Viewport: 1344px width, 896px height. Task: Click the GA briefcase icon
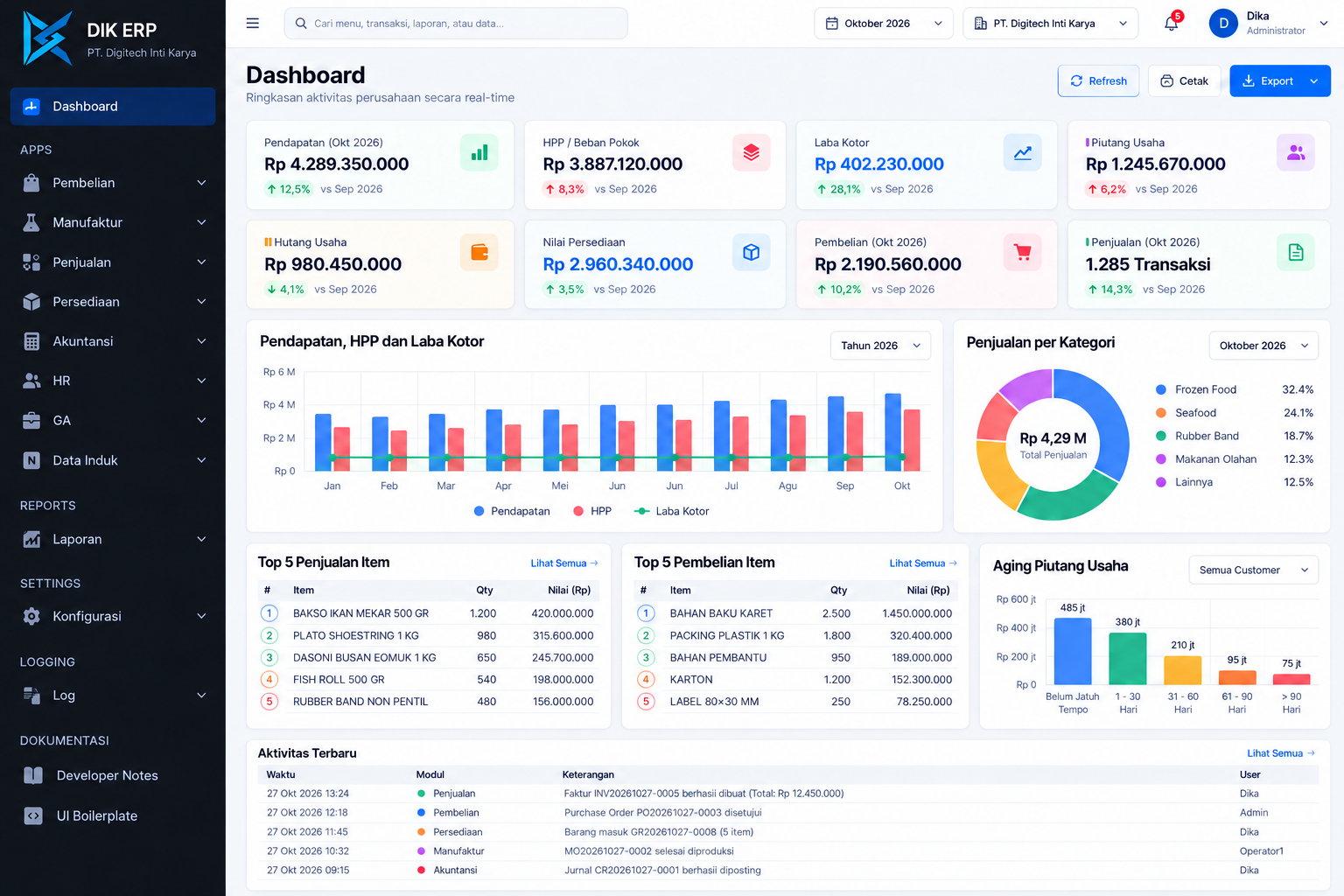click(x=31, y=420)
